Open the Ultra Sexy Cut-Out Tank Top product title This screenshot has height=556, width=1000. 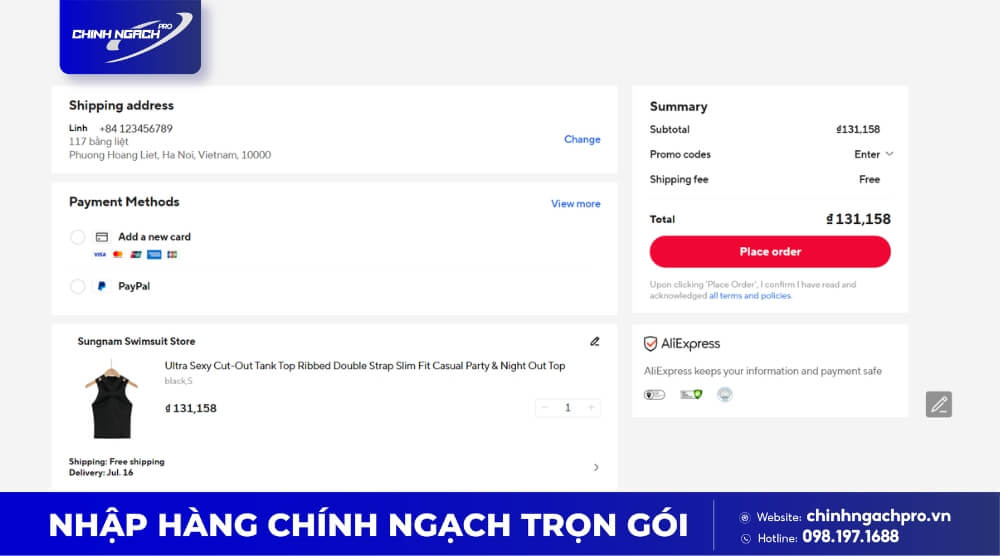[365, 366]
